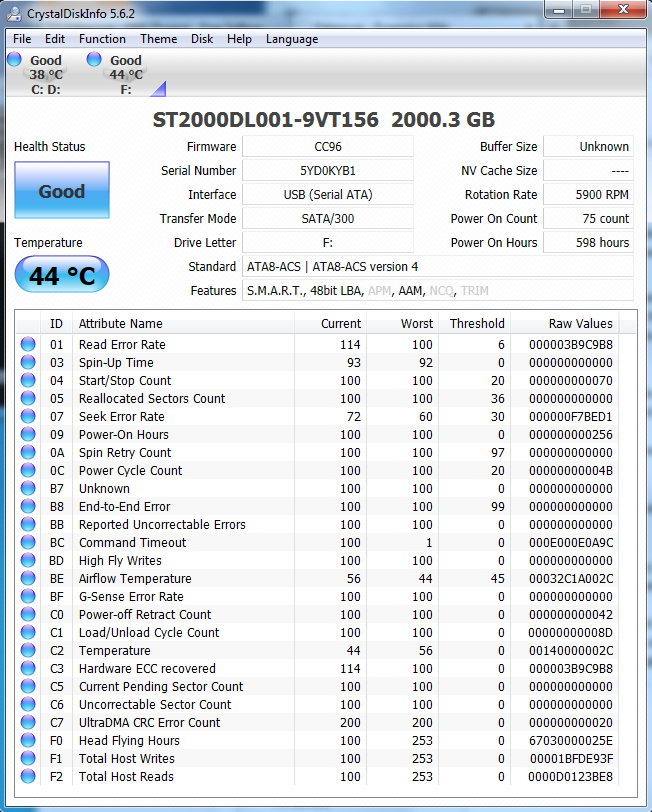Click status orb for Command Timeout

click(x=28, y=542)
